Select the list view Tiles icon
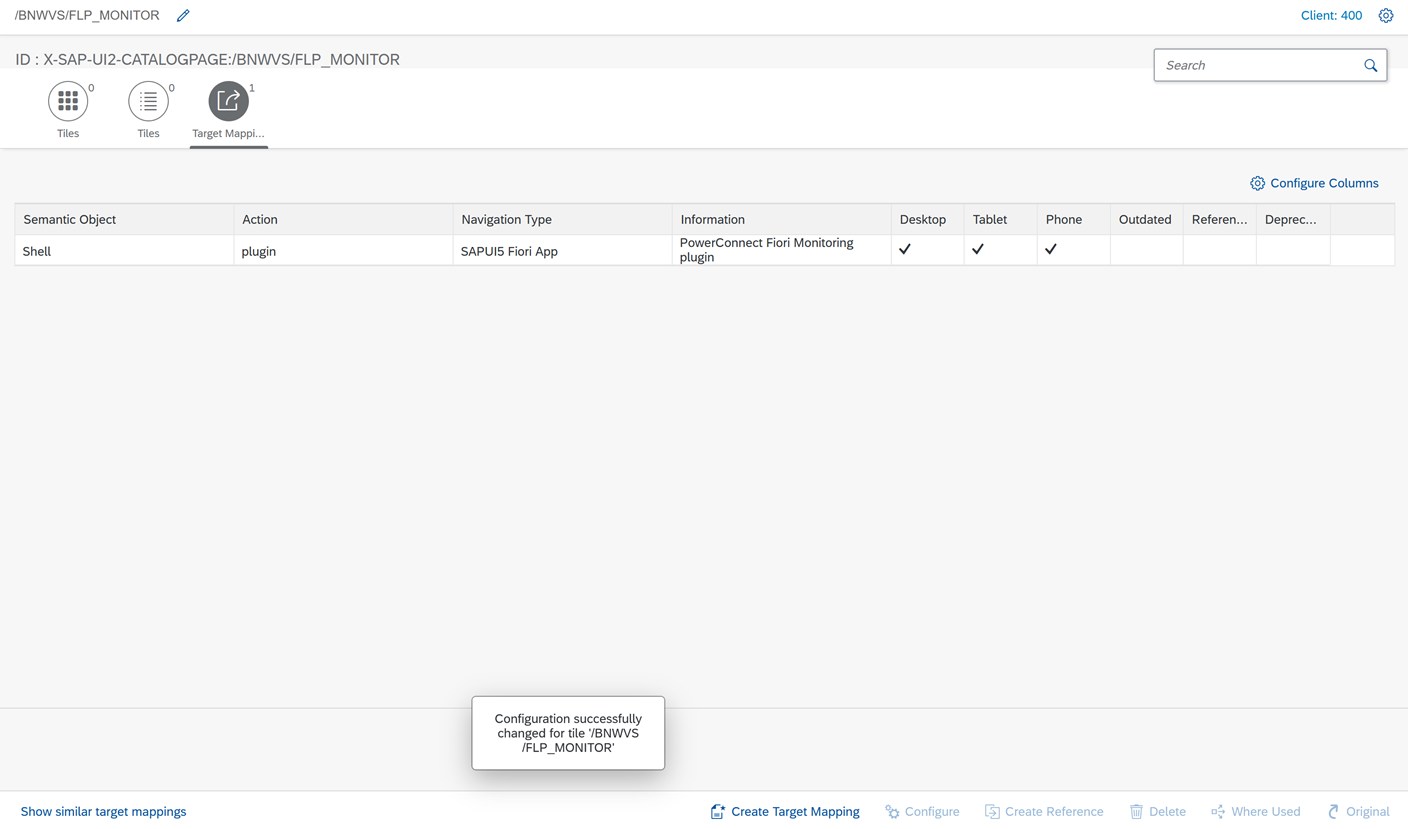Image resolution: width=1408 pixels, height=829 pixels. 148,101
